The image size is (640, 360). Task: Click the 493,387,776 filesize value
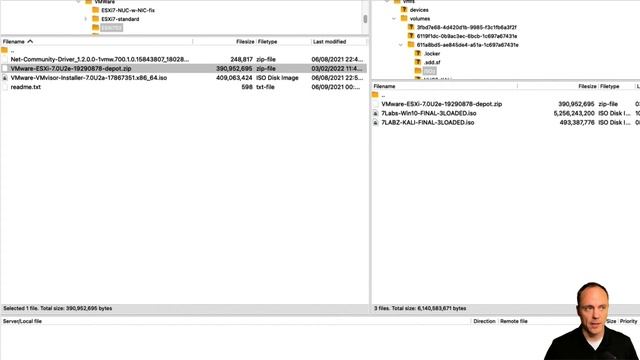pos(577,122)
